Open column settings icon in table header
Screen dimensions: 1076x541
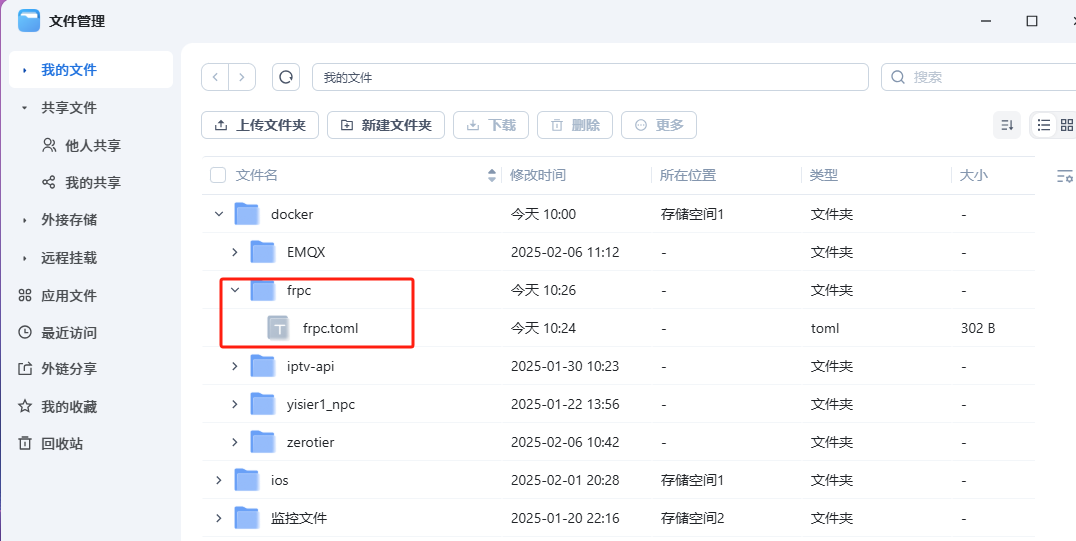tap(1064, 176)
